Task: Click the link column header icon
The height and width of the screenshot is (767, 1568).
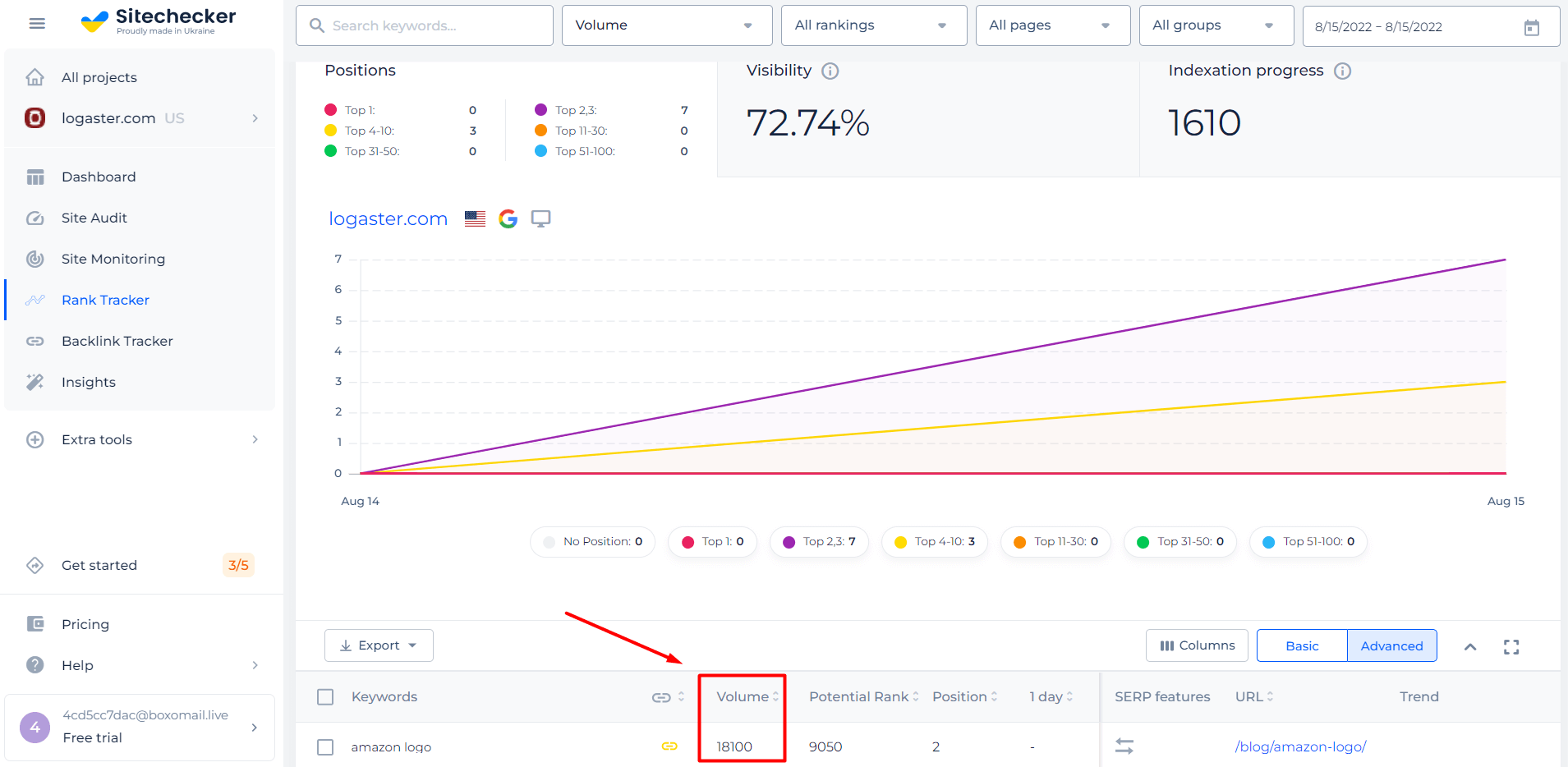Action: [661, 697]
